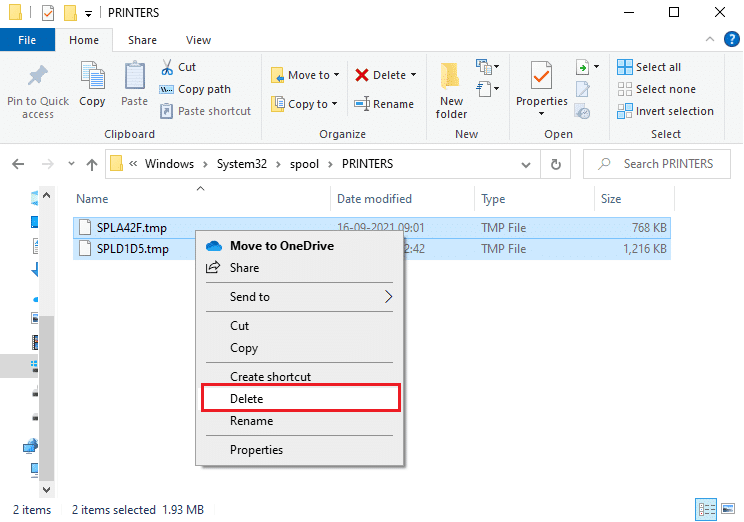The width and height of the screenshot is (744, 522).
Task: Click the spool breadcrumb
Action: 304,164
